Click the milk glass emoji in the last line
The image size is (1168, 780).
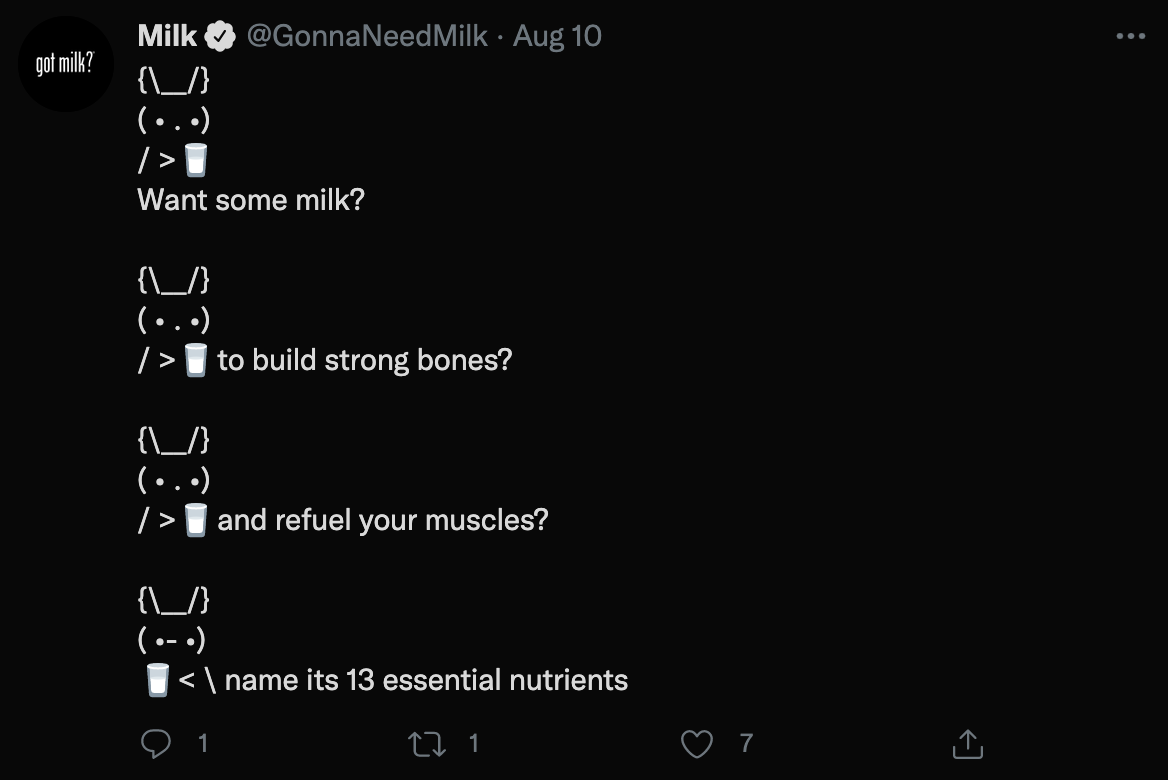pos(157,680)
